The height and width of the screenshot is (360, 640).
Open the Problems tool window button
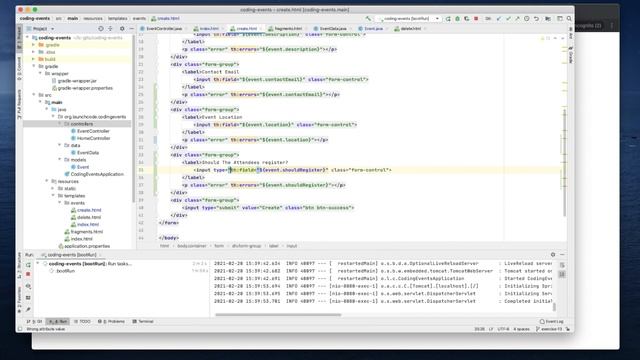tap(111, 322)
